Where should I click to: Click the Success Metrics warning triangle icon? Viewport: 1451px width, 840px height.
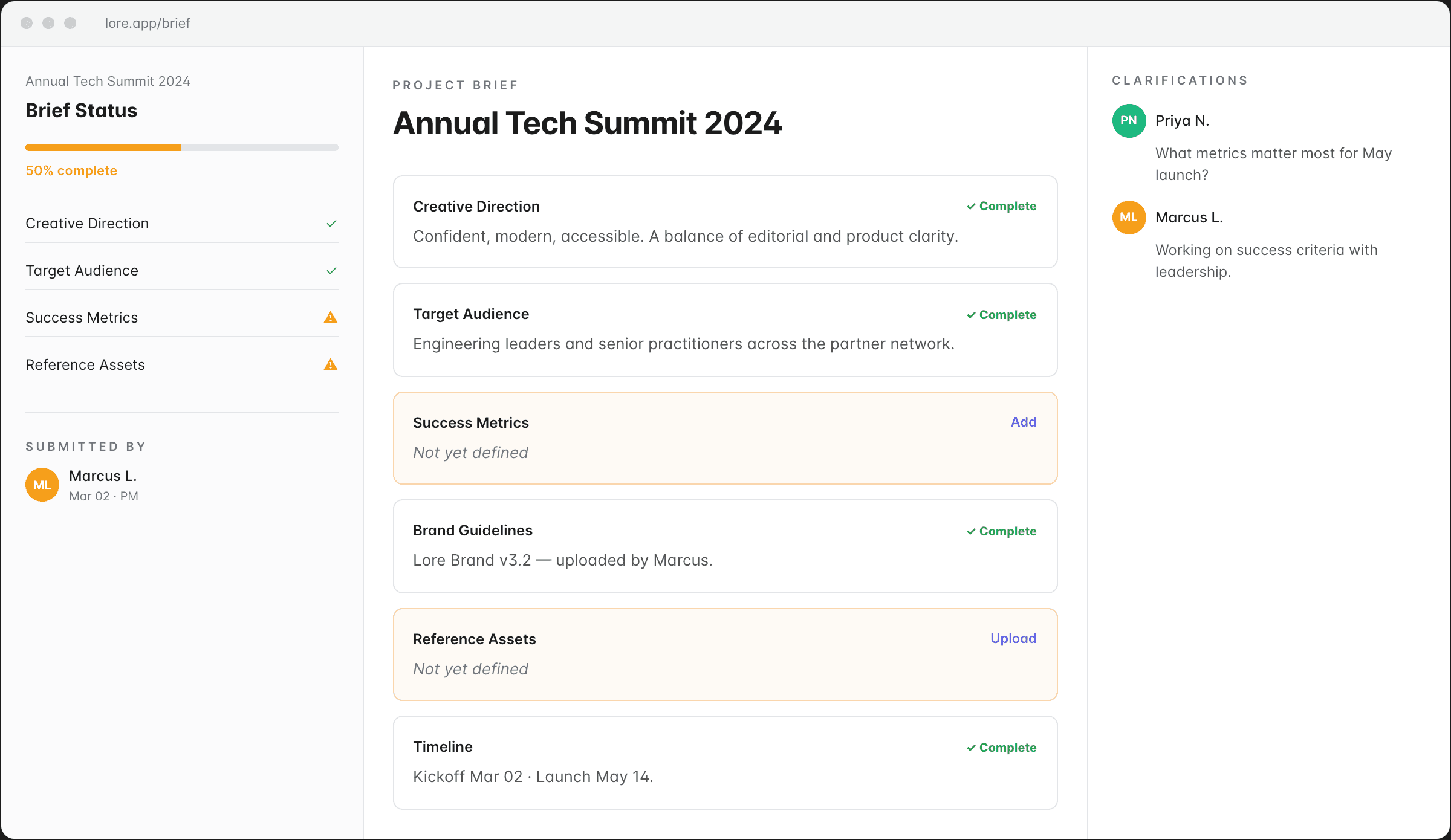click(331, 317)
